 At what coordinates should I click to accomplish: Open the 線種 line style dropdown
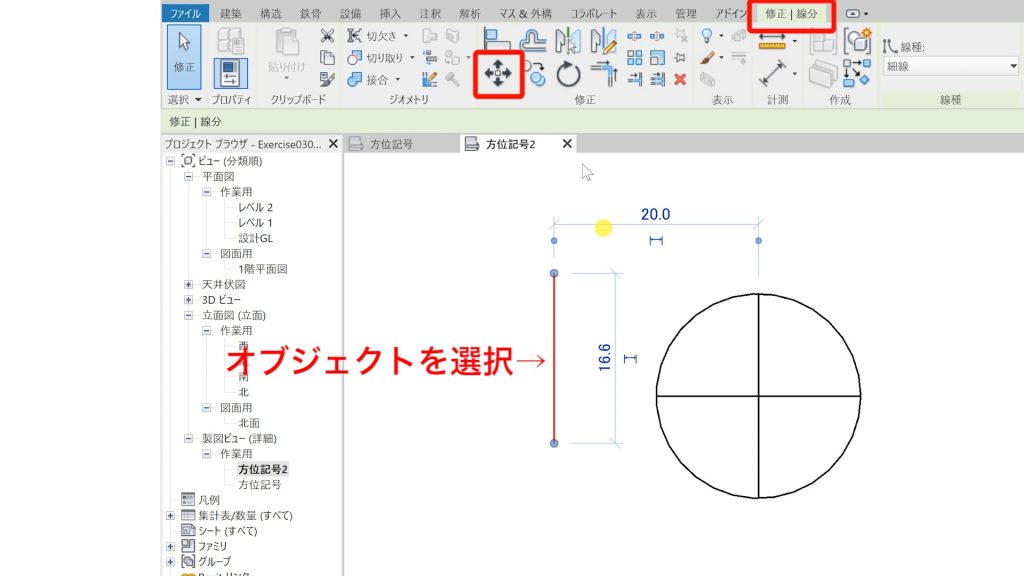[948, 66]
